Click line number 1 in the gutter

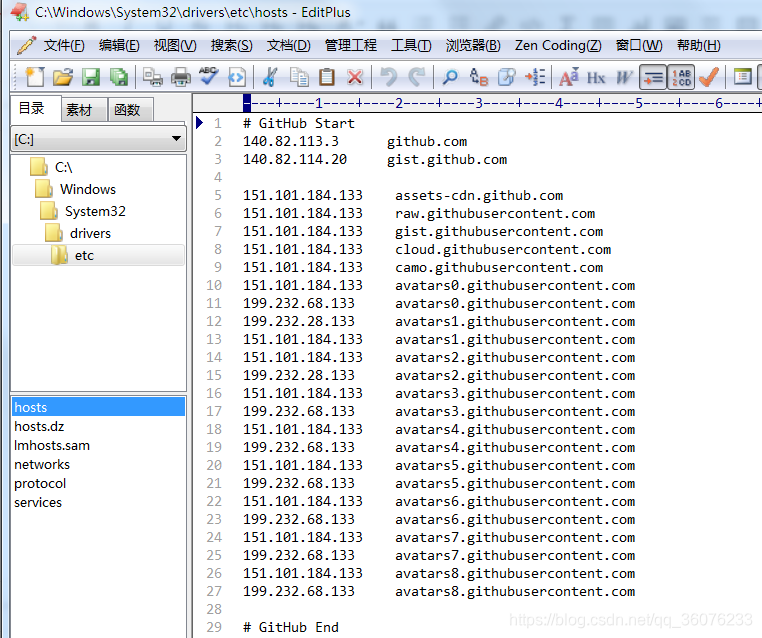point(217,123)
